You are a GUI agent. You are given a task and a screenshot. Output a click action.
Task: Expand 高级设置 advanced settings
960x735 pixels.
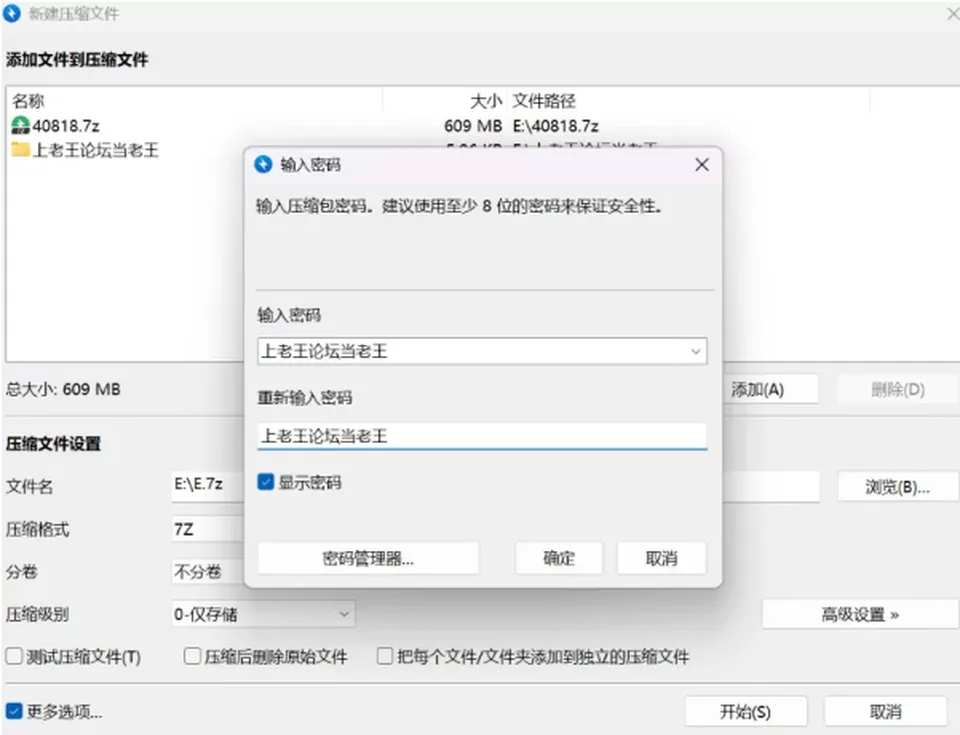860,614
